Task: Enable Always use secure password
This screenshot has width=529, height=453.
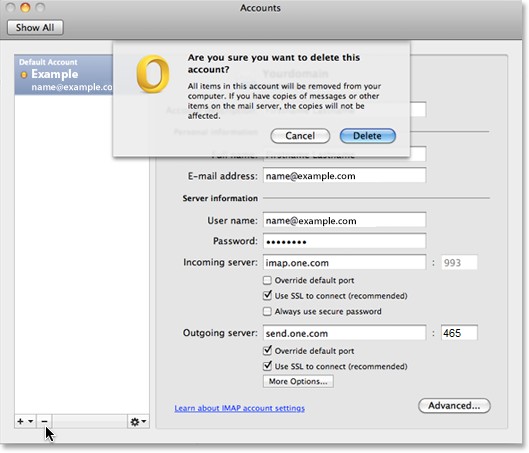Action: tap(267, 311)
